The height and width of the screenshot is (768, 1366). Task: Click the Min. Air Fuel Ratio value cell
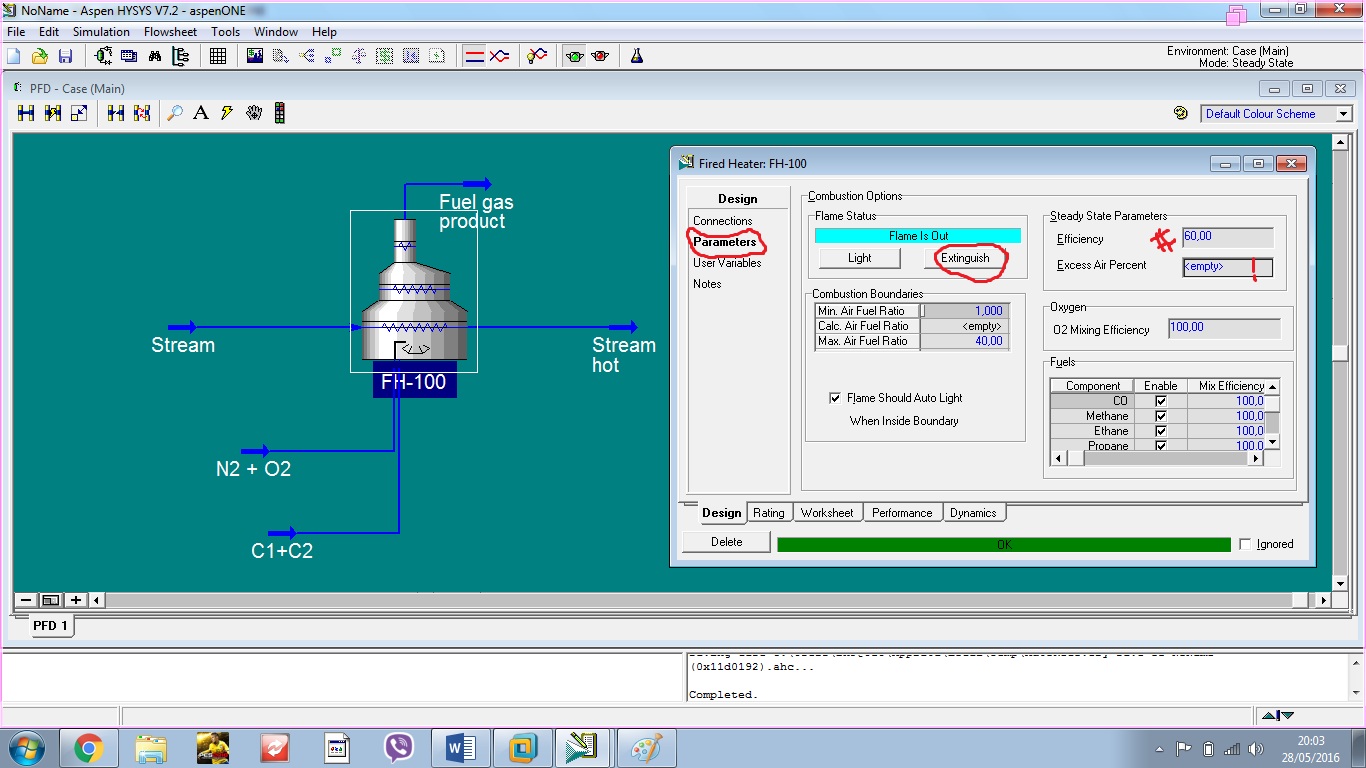pyautogui.click(x=965, y=311)
